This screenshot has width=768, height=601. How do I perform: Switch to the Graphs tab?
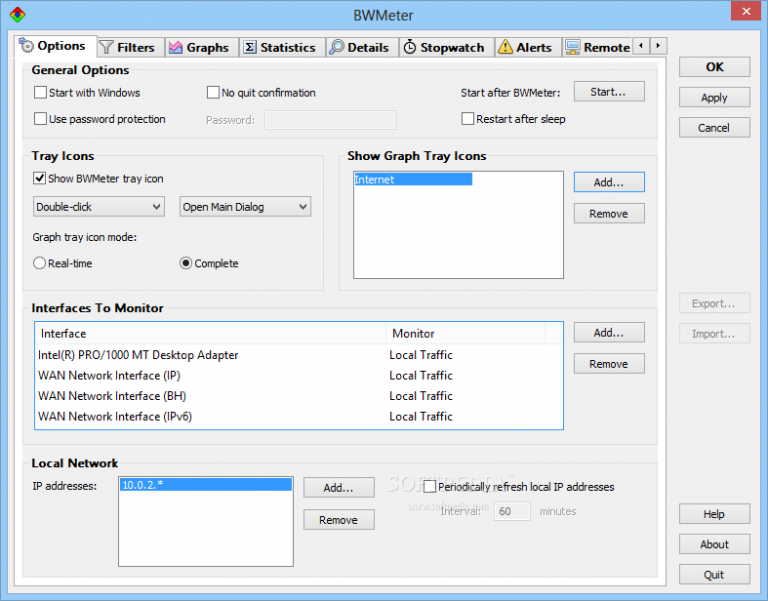(x=201, y=48)
